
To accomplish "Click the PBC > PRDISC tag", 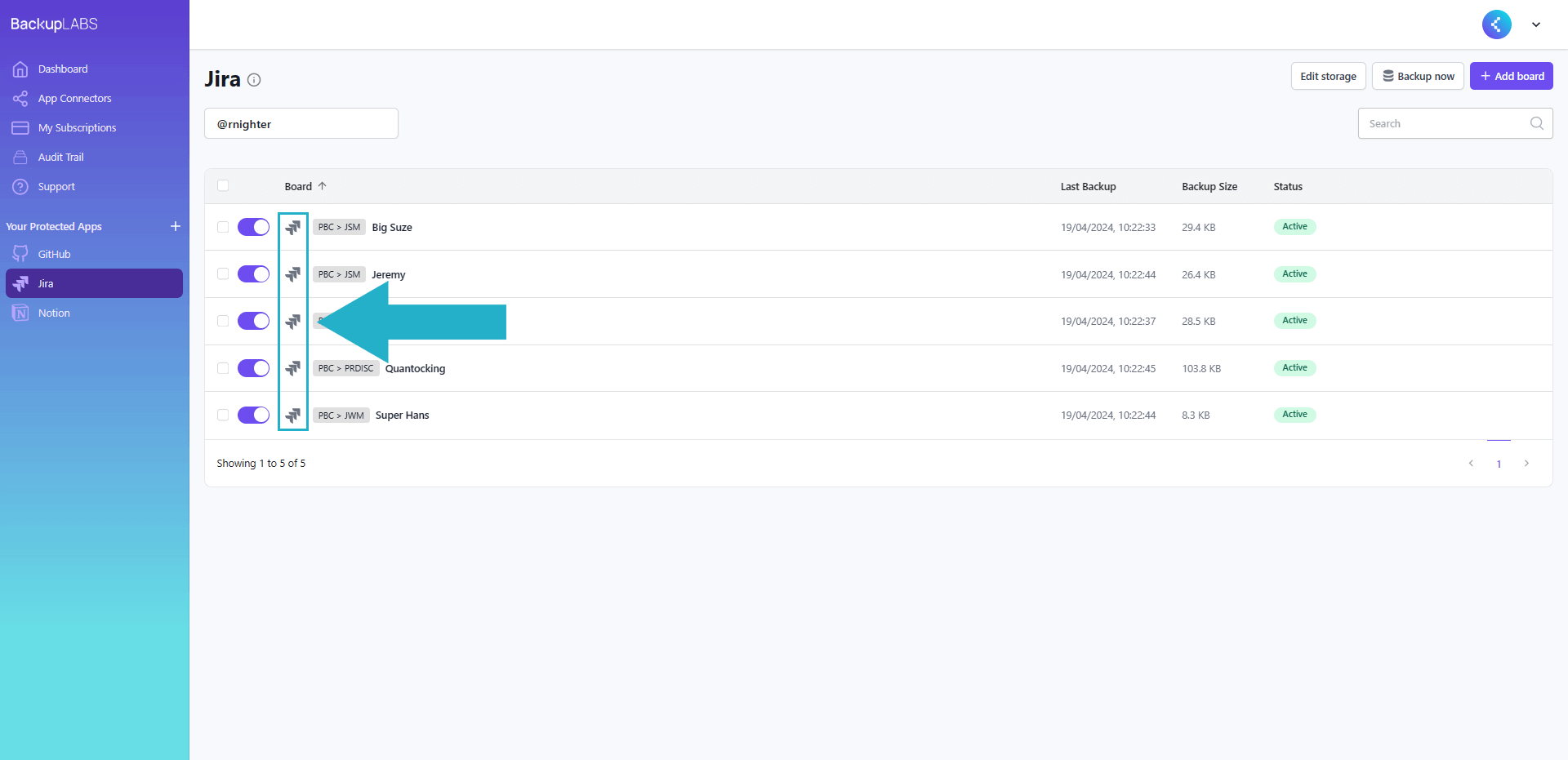I will [x=346, y=369].
